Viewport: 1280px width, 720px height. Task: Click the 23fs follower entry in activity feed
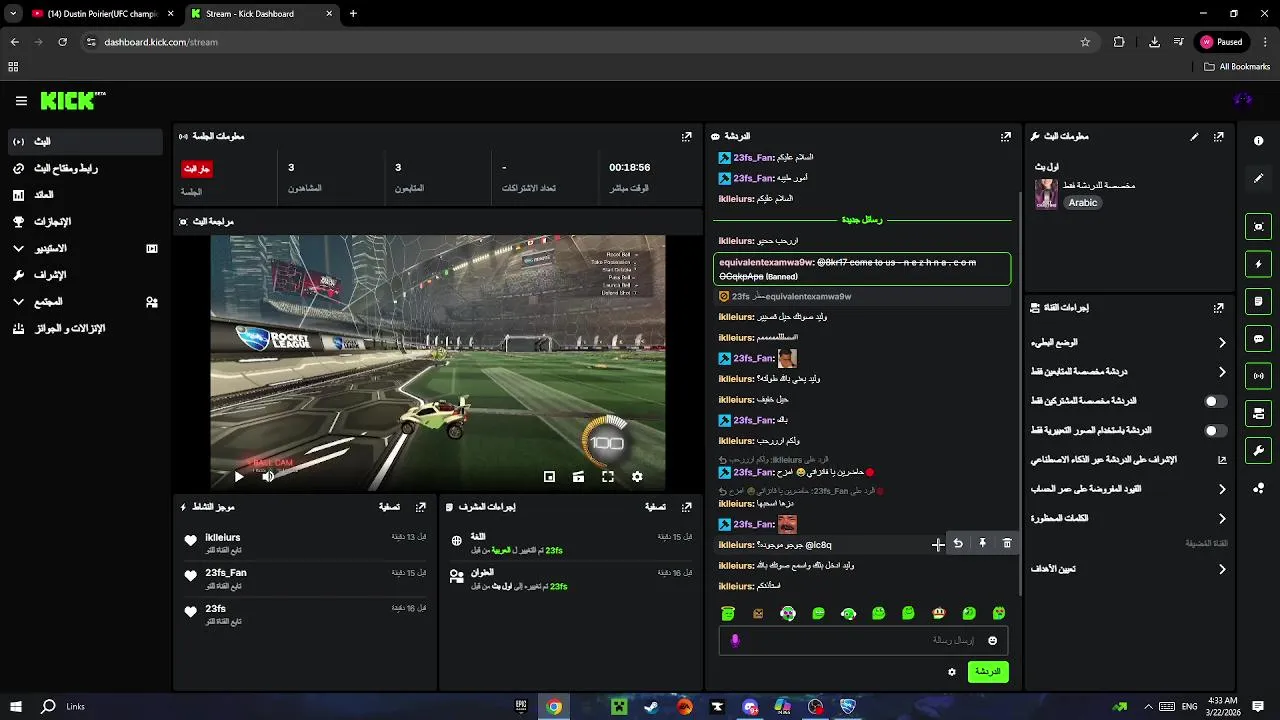click(x=305, y=614)
